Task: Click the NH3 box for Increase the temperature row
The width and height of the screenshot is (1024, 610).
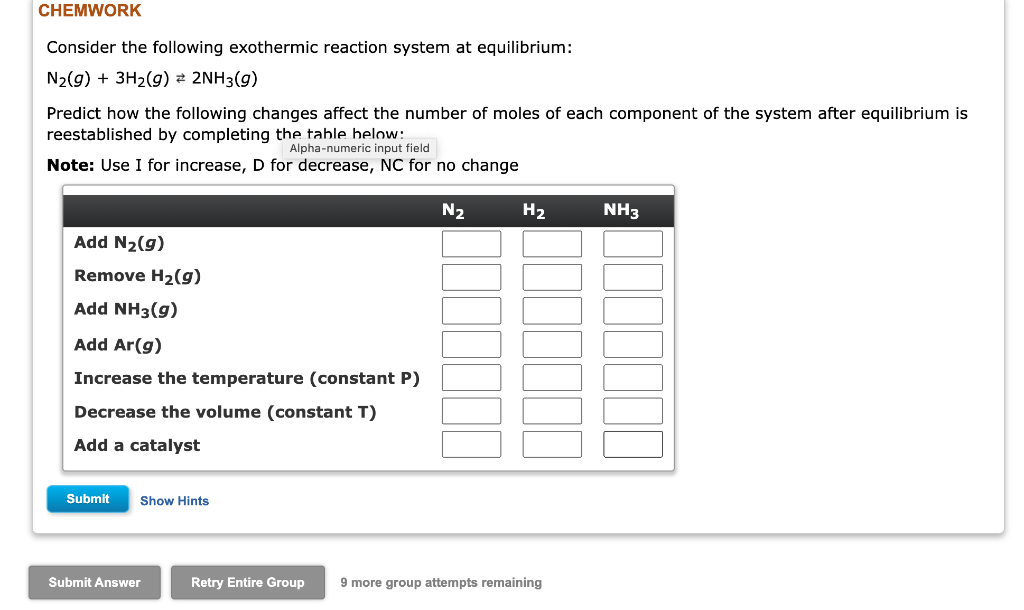Action: tap(632, 377)
